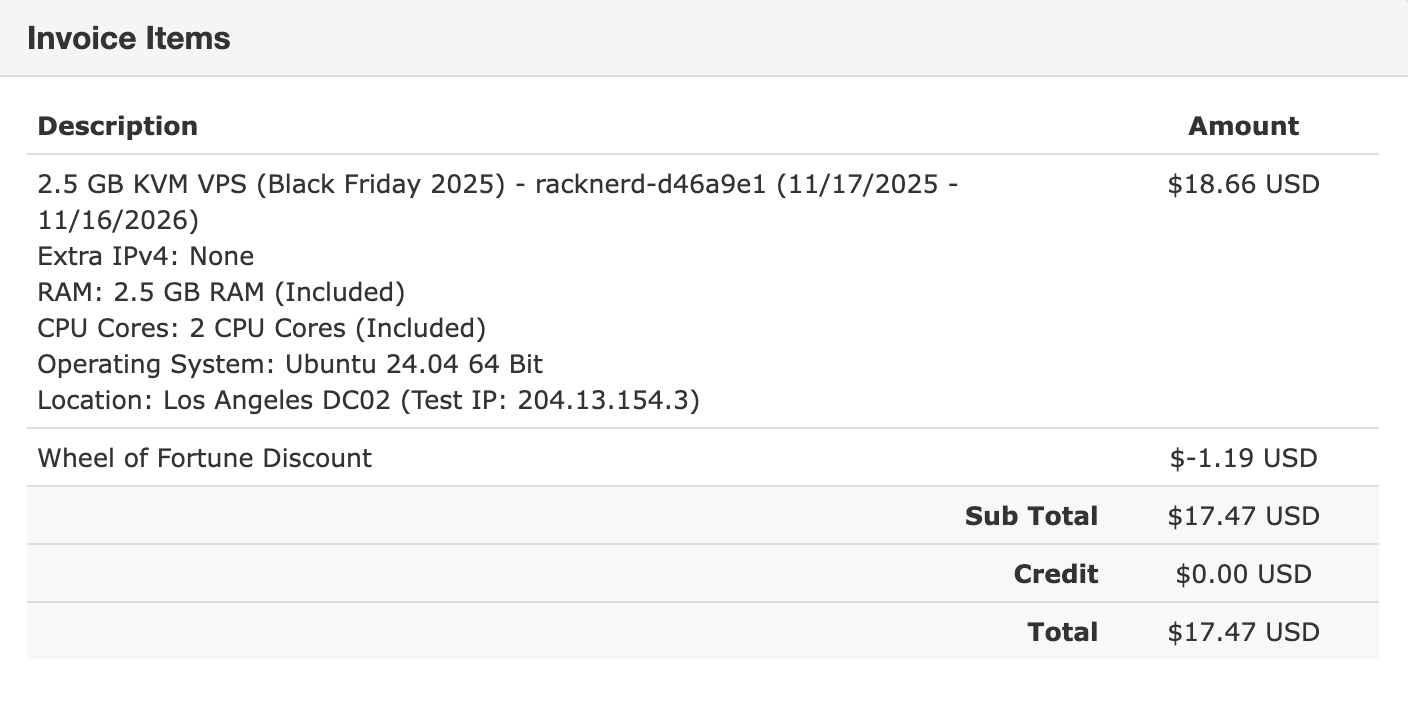Click the Operating System Ubuntu 24.04 line
Viewport: 1408px width, 712px height.
290,364
